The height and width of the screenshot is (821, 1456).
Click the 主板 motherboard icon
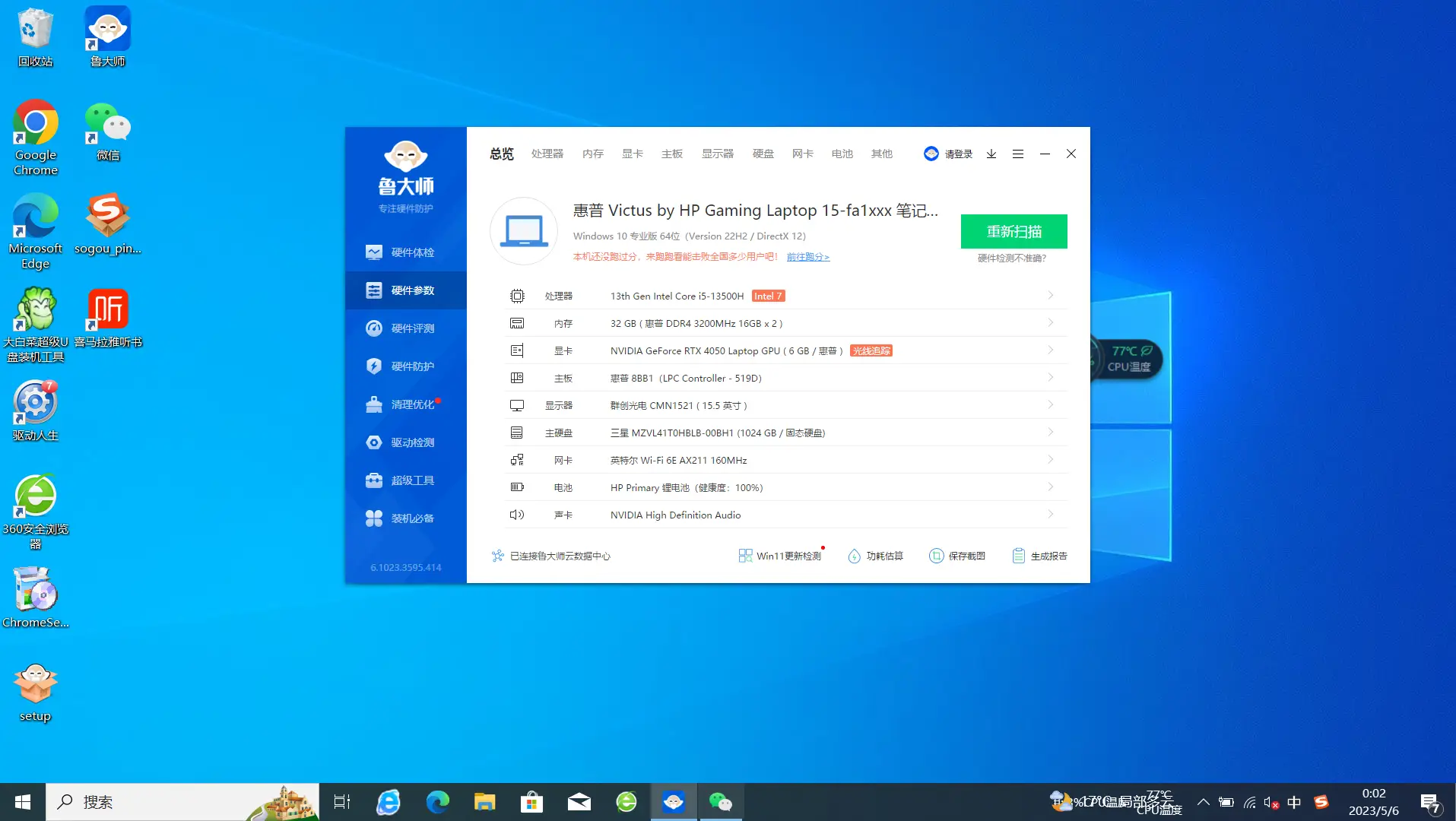point(517,378)
